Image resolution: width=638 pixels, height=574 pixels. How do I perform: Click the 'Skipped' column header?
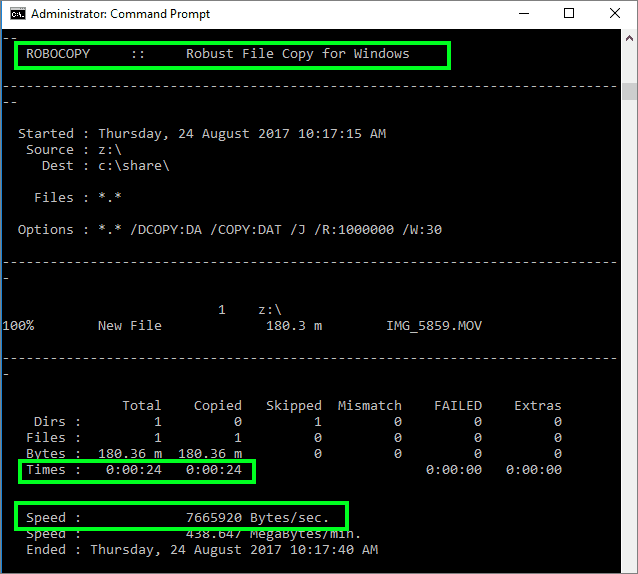(293, 406)
